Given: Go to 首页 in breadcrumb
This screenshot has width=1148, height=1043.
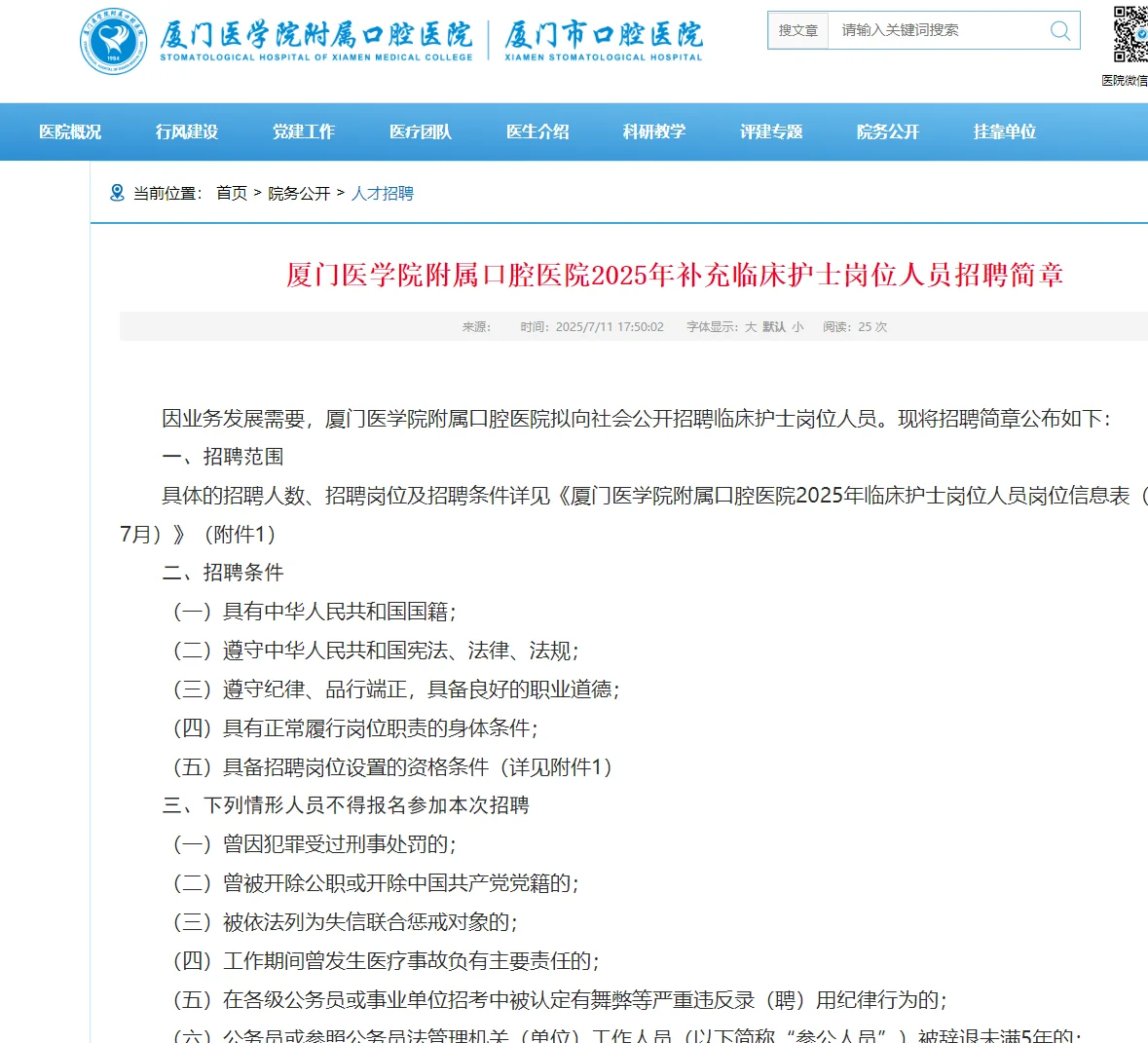Looking at the screenshot, I should click(x=232, y=194).
